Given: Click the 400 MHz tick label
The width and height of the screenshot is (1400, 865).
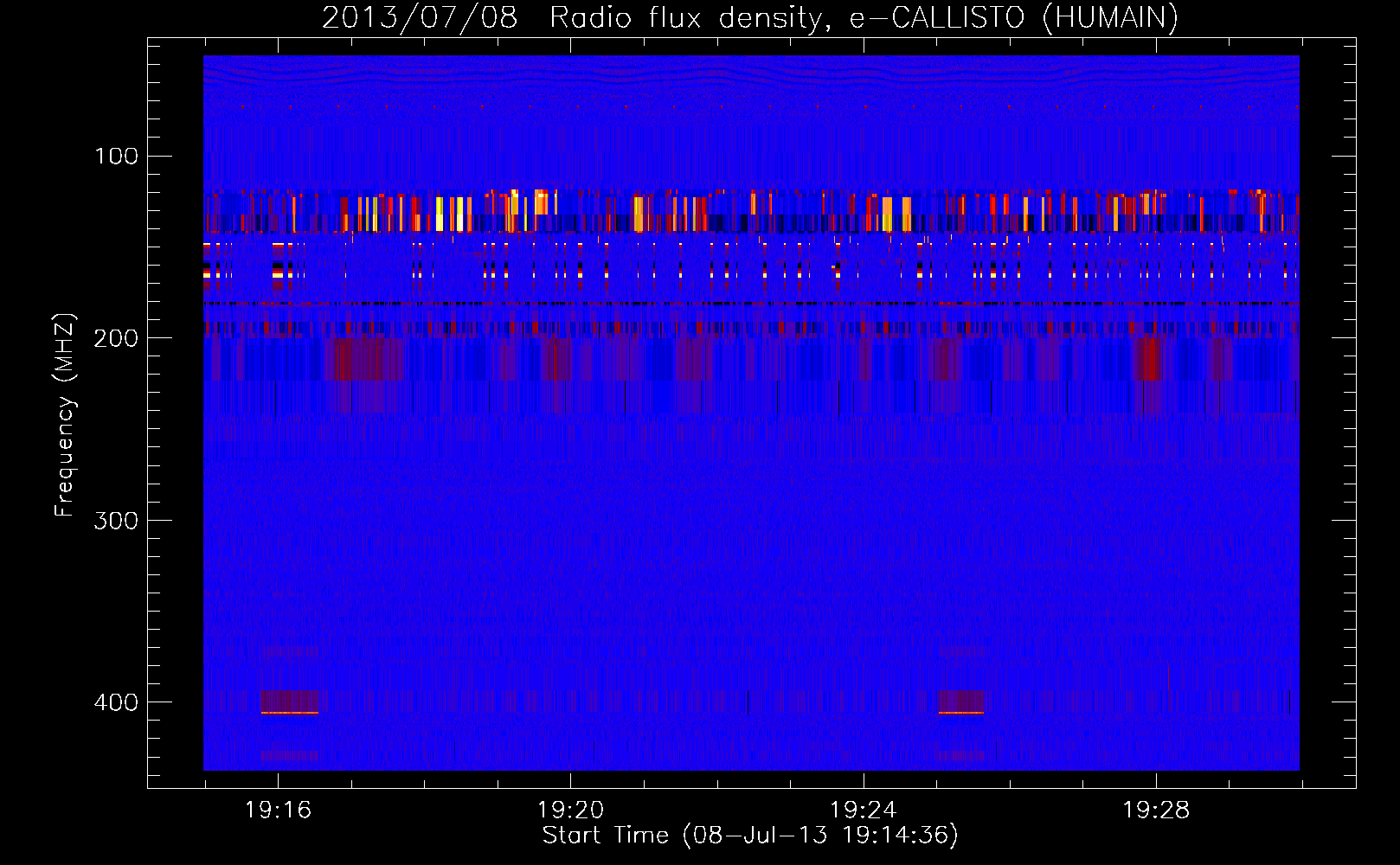Looking at the screenshot, I should (x=117, y=702).
